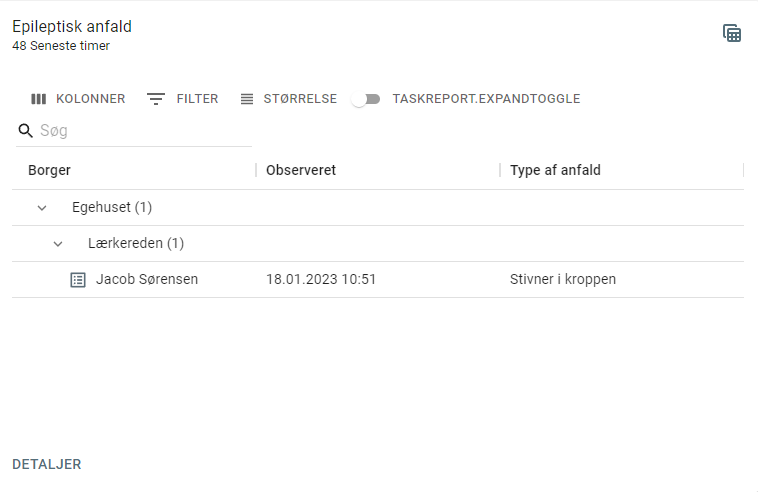Screen dimensions: 758x492
Task: Sort by the Borger column header
Action: [x=49, y=170]
